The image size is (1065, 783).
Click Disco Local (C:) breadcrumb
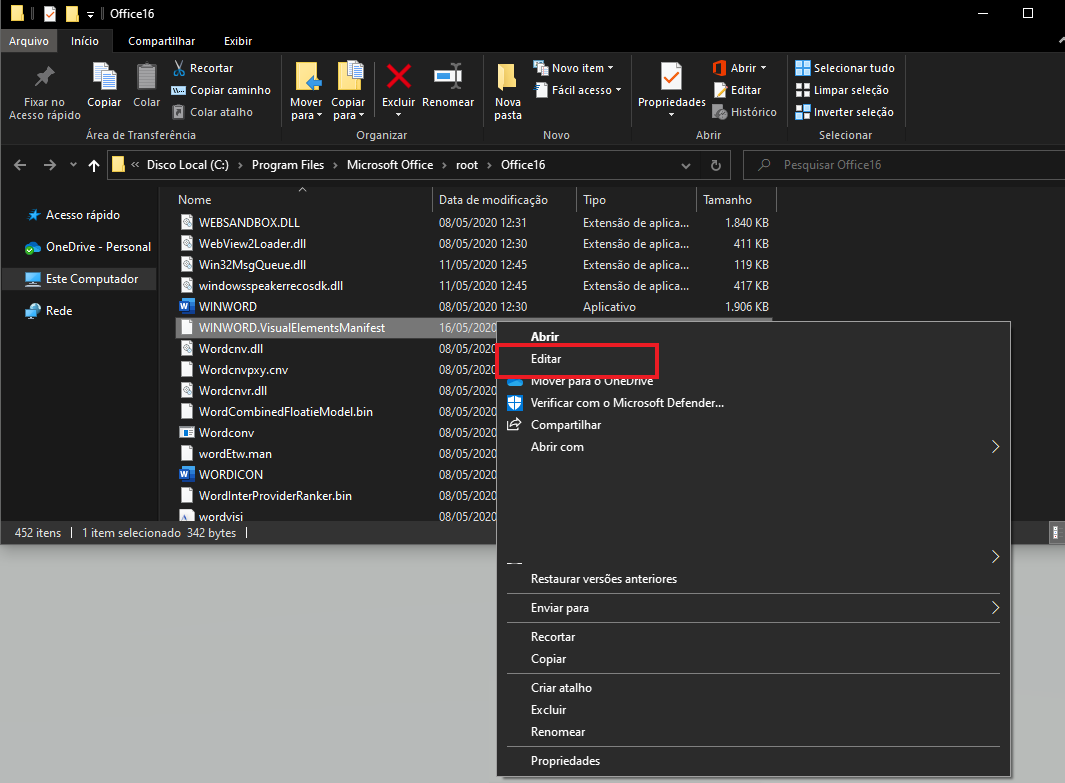pos(187,165)
